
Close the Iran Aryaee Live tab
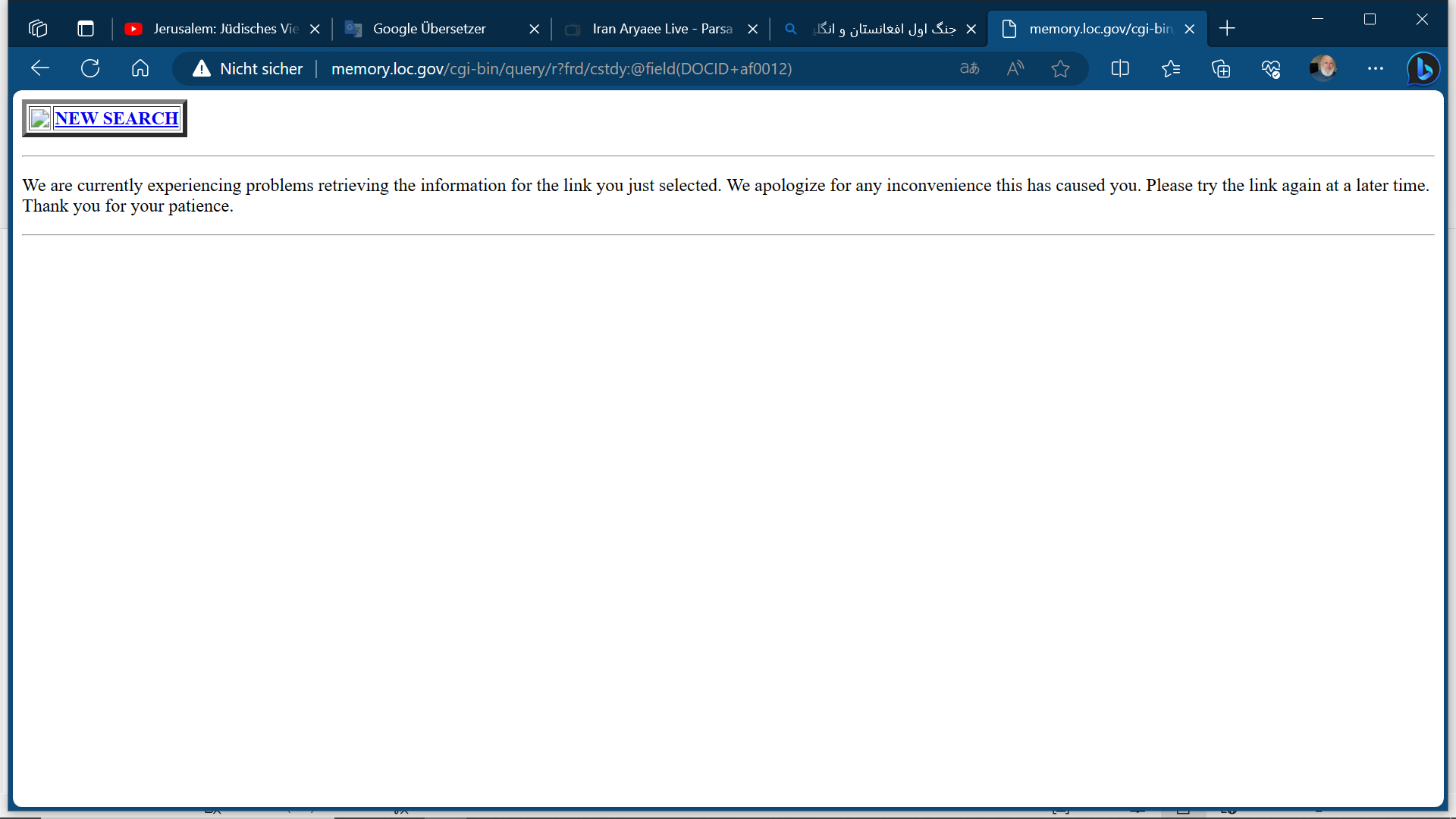point(753,29)
